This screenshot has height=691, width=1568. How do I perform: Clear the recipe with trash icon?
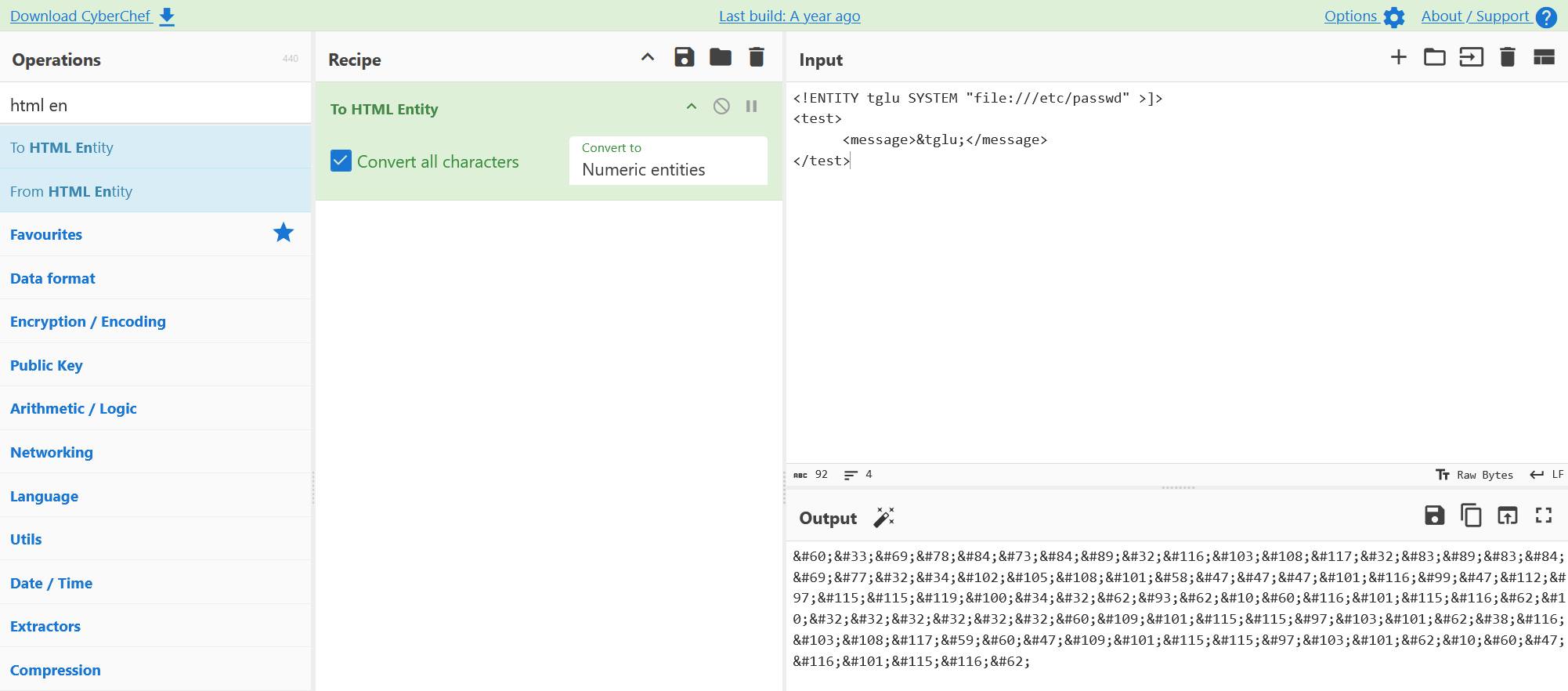(757, 57)
